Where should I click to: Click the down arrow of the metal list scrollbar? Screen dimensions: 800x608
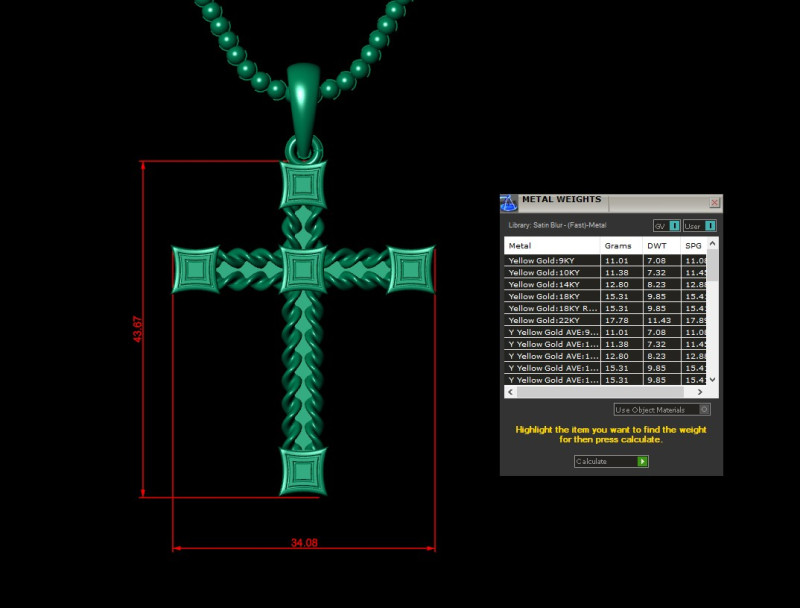(x=713, y=379)
